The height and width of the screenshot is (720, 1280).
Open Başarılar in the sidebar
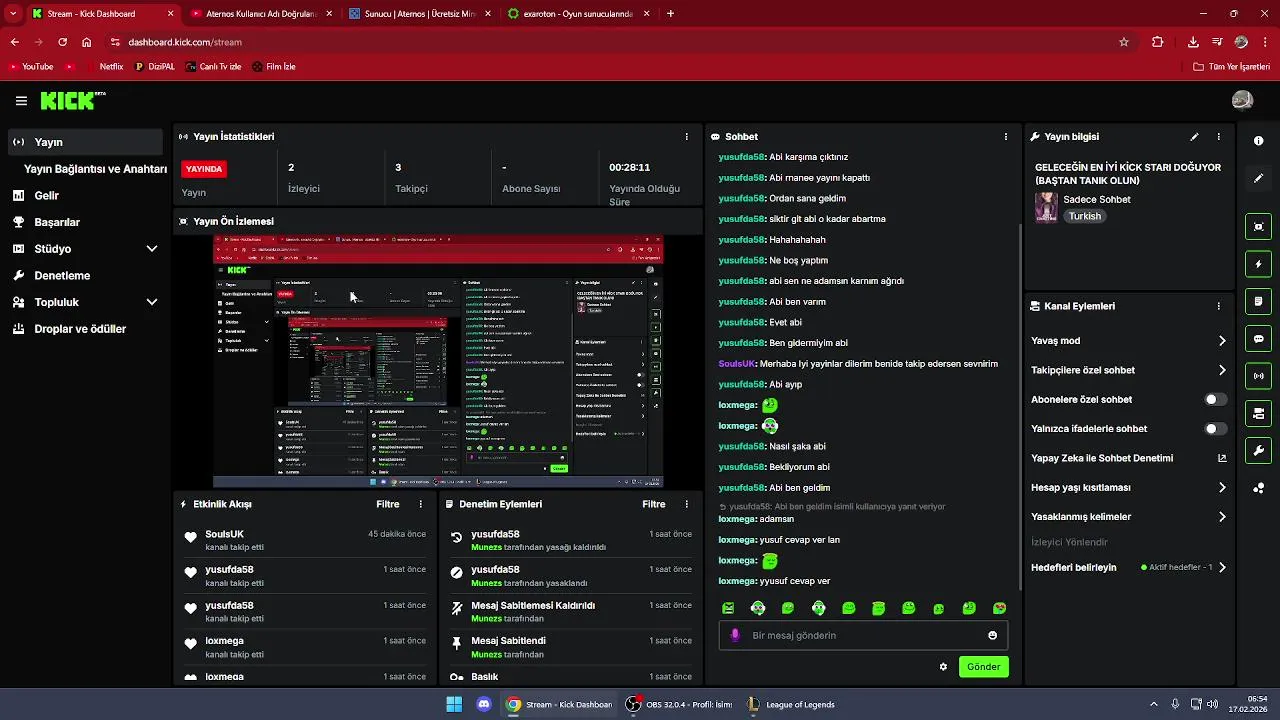pos(86,222)
